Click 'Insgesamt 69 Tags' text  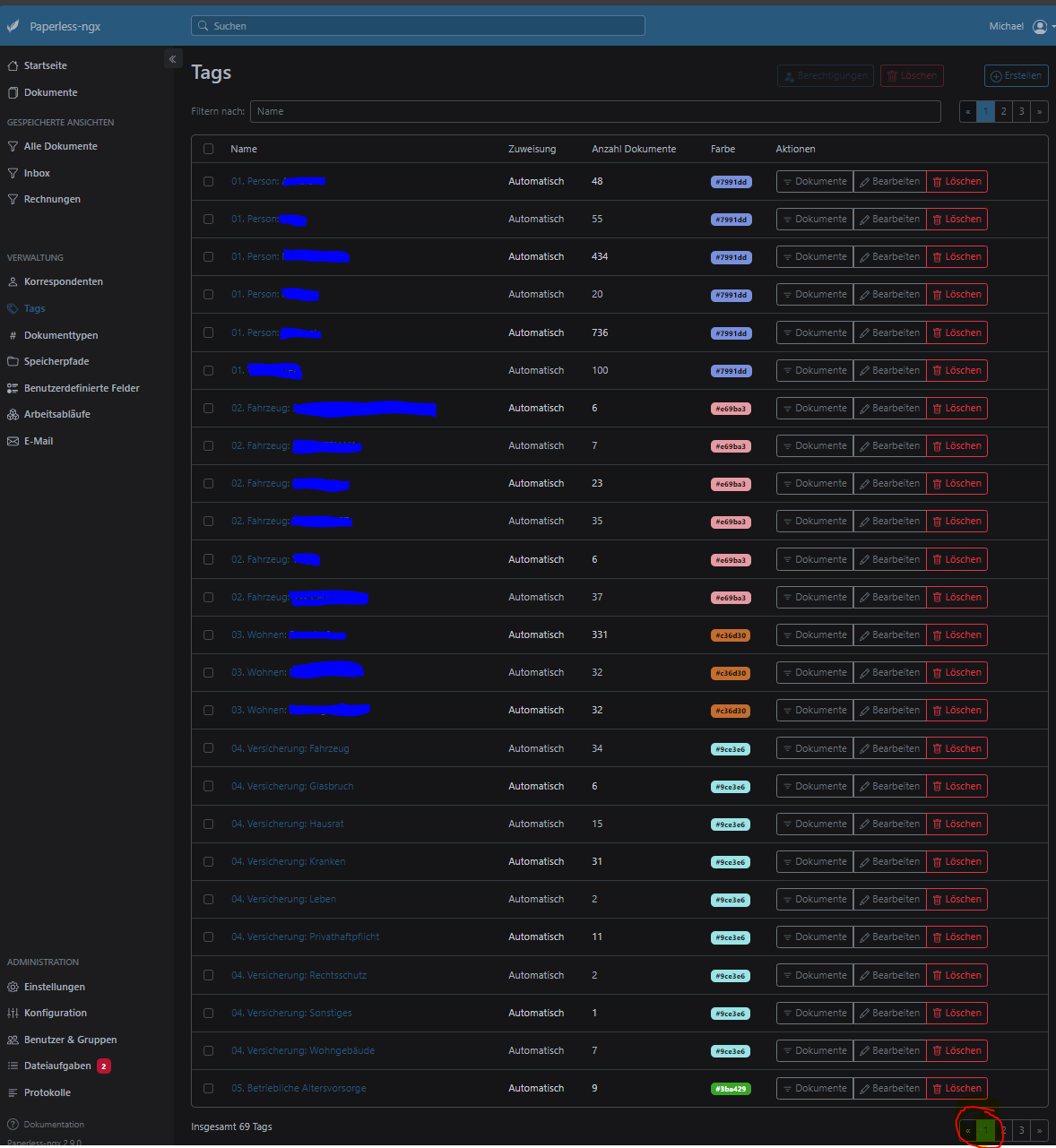tap(231, 1126)
